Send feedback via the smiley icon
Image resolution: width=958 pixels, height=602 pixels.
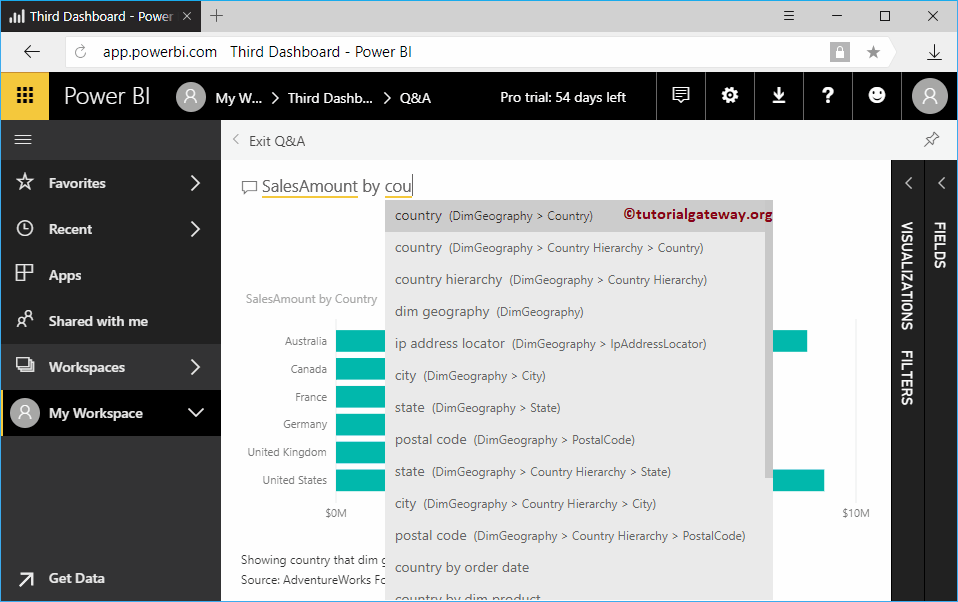point(877,95)
